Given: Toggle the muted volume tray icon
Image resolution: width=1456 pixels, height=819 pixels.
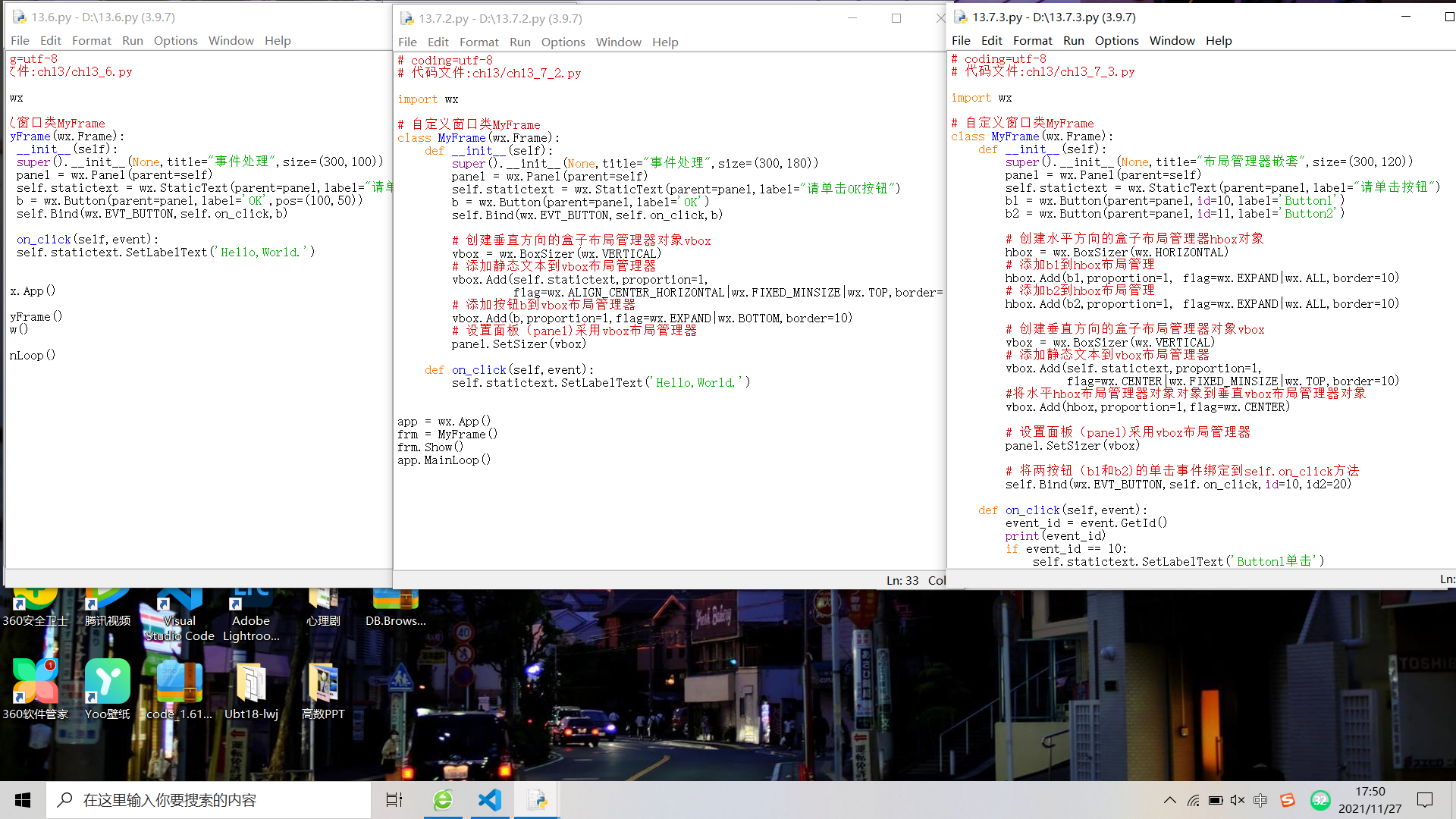Looking at the screenshot, I should click(1238, 800).
